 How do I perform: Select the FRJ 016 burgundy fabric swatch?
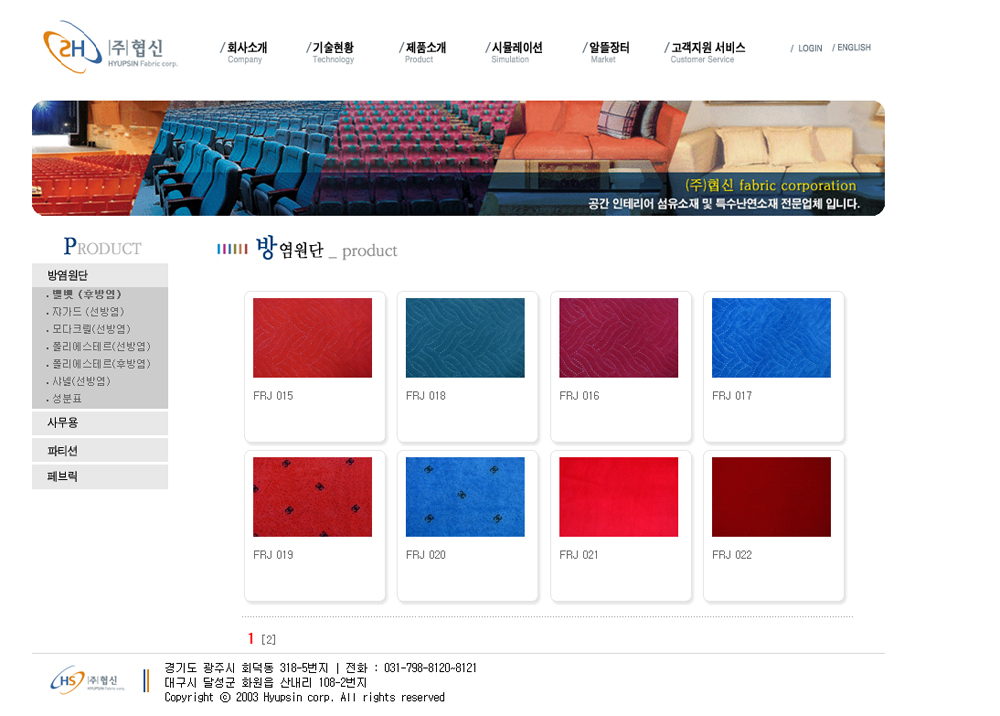618,338
